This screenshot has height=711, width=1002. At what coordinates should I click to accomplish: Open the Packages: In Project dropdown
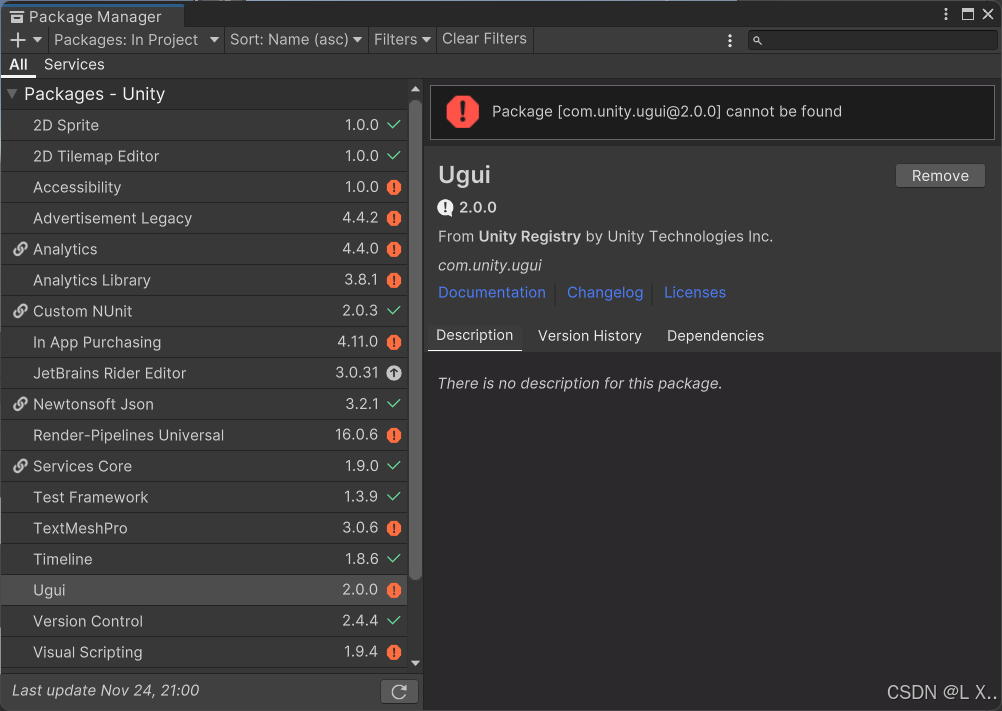tap(136, 40)
